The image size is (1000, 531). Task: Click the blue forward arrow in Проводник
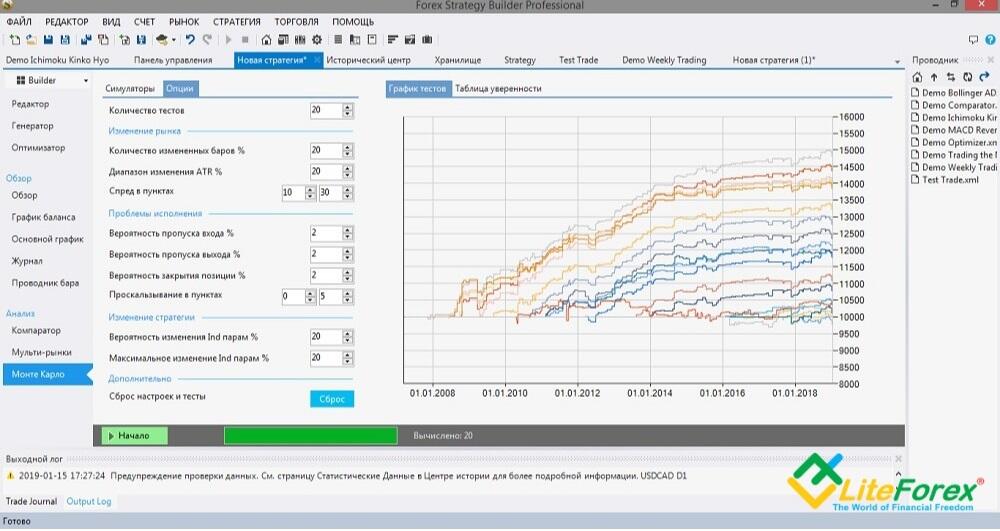pyautogui.click(x=984, y=77)
